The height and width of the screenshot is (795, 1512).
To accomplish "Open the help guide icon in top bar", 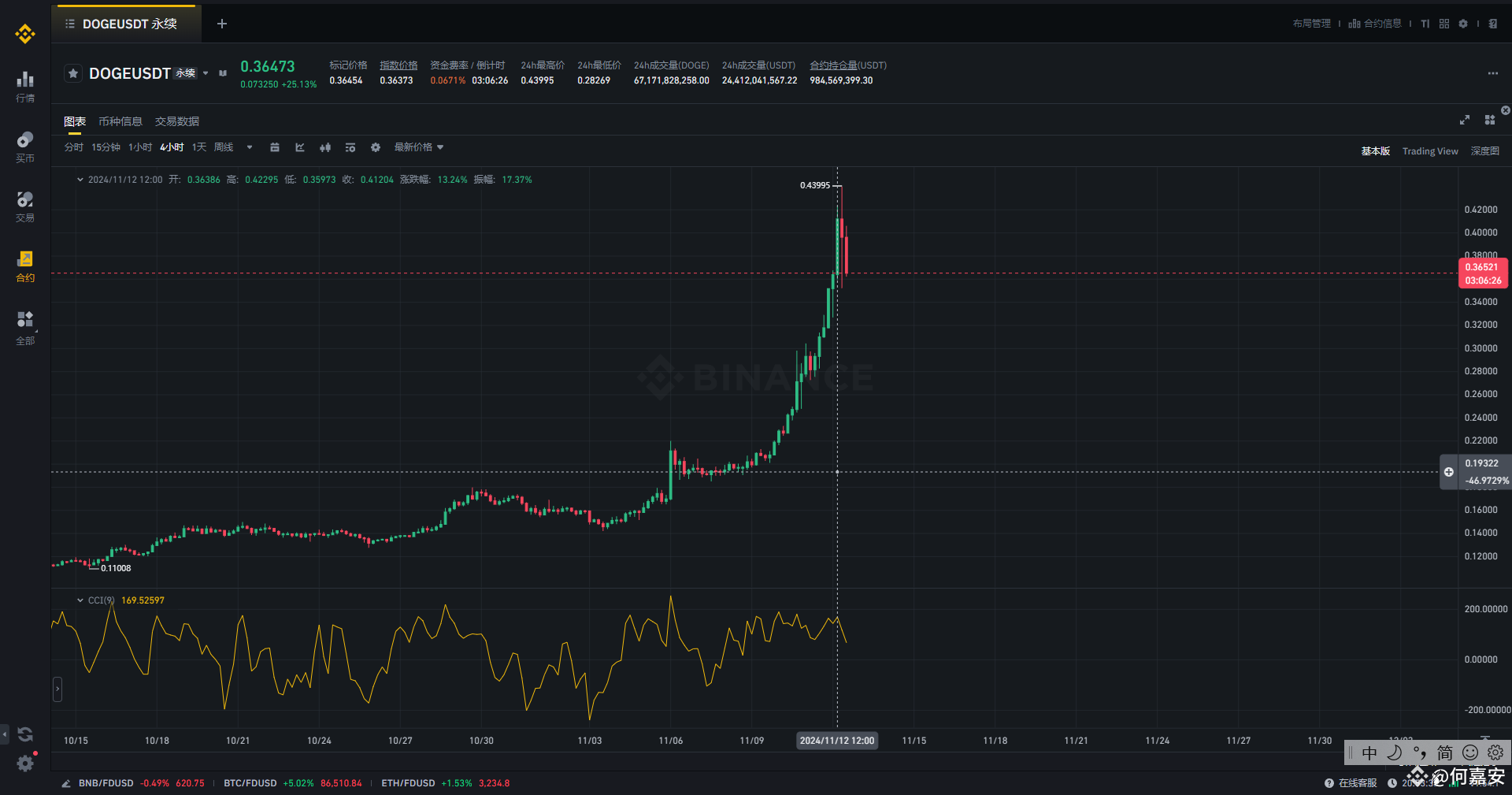I will 1493,24.
